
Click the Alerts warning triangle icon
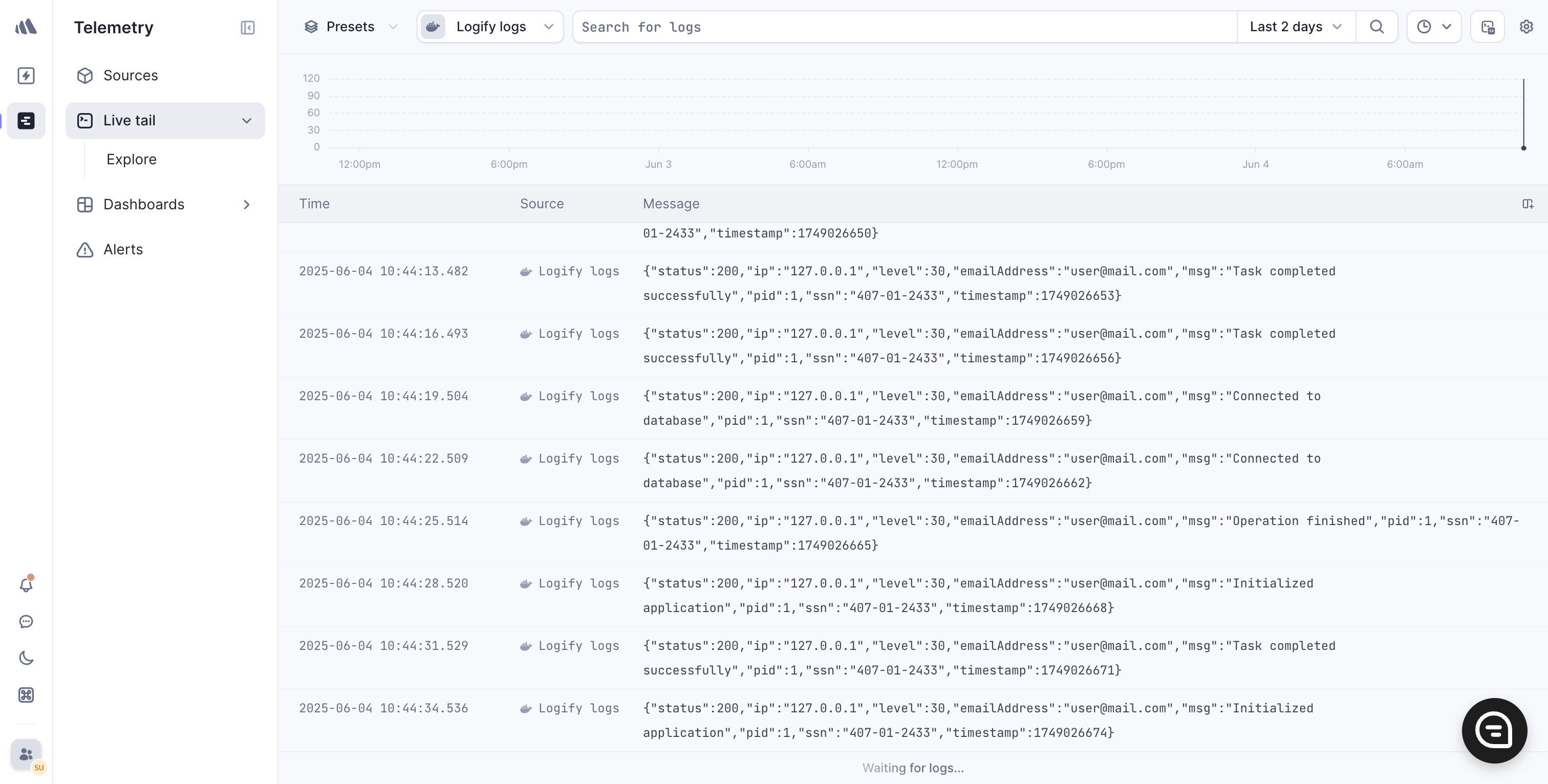pos(85,250)
